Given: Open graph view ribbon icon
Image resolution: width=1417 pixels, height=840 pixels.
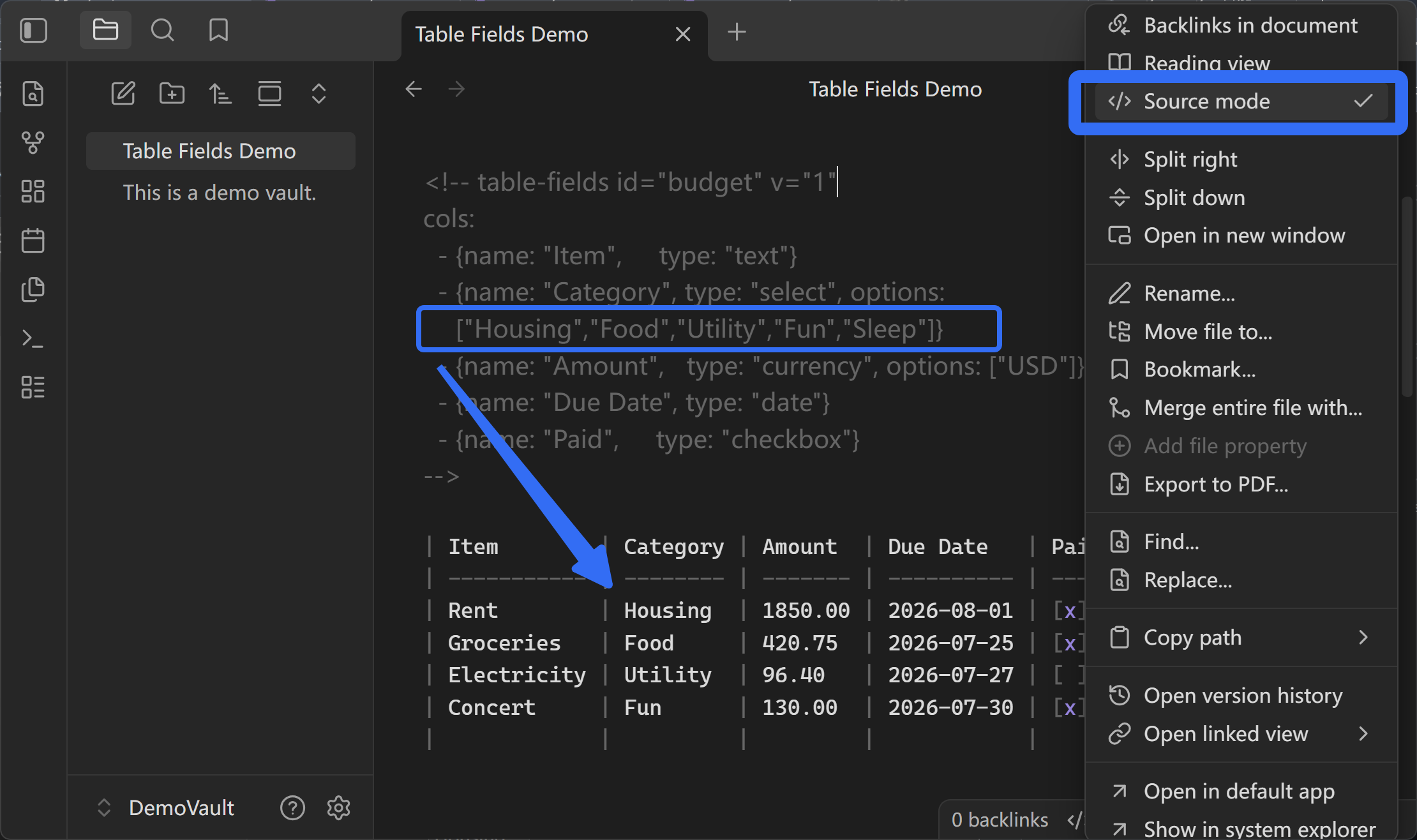Looking at the screenshot, I should [x=33, y=142].
